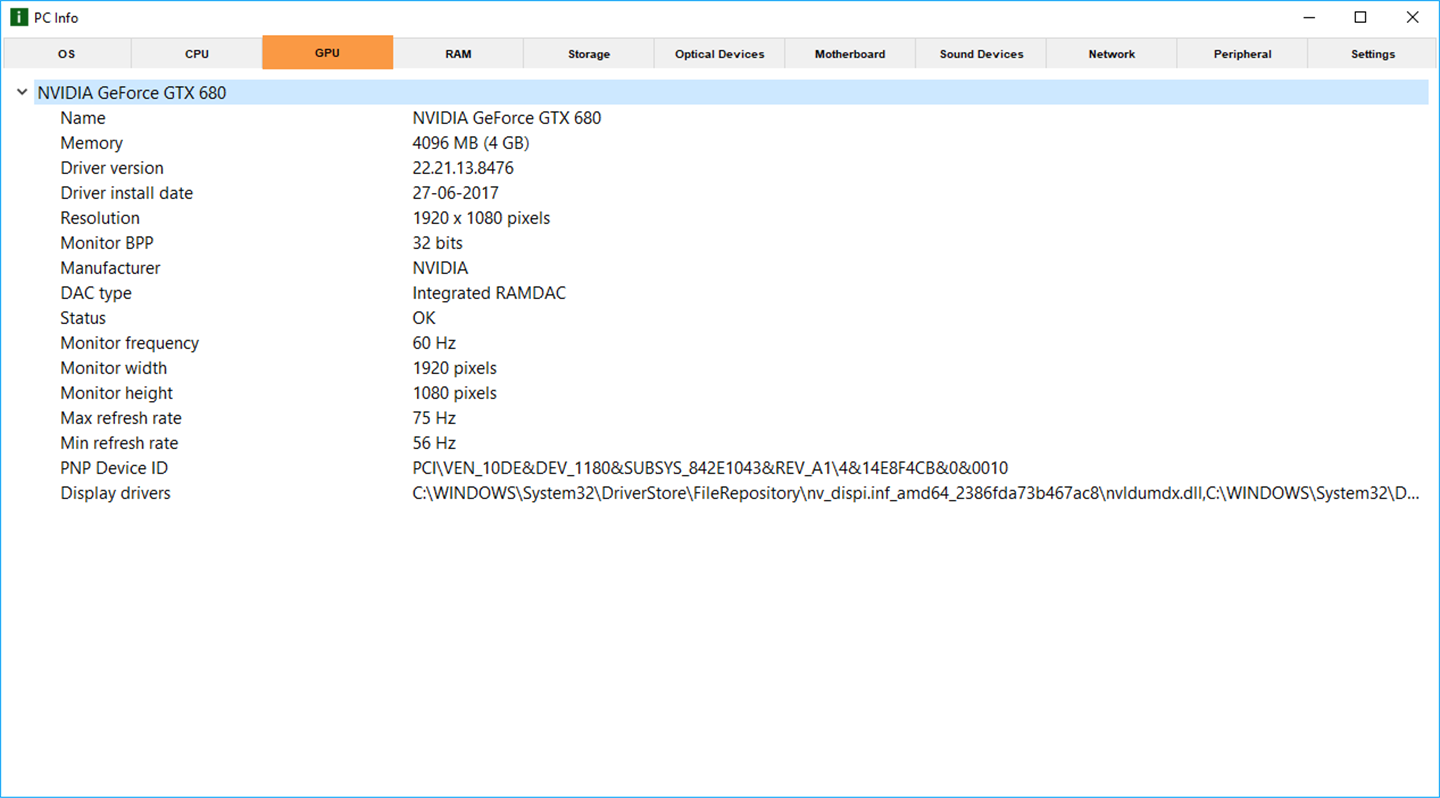1440x798 pixels.
Task: Switch to the OS tab
Action: tap(66, 53)
